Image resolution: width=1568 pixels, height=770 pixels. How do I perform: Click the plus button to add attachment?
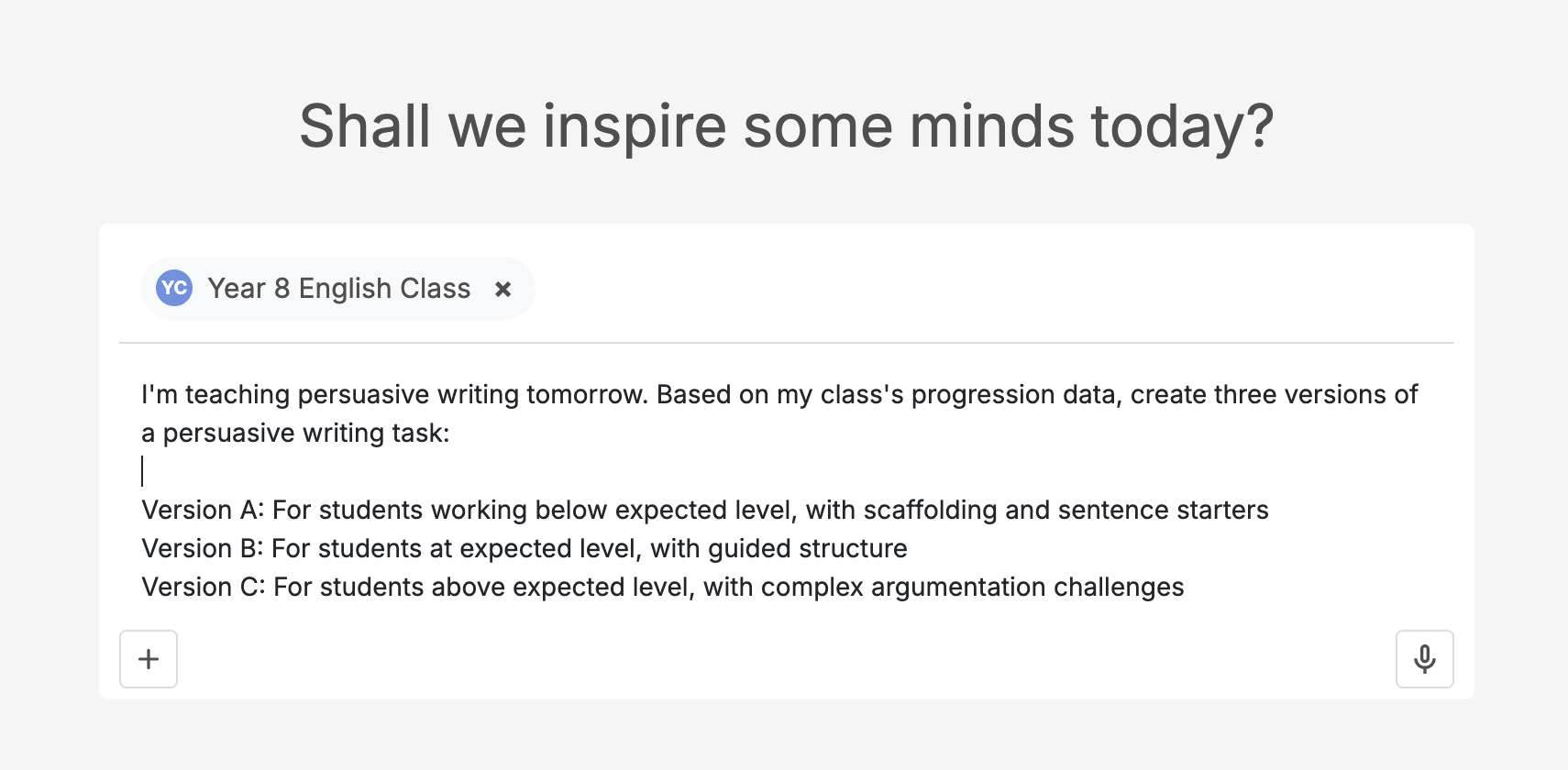point(149,659)
